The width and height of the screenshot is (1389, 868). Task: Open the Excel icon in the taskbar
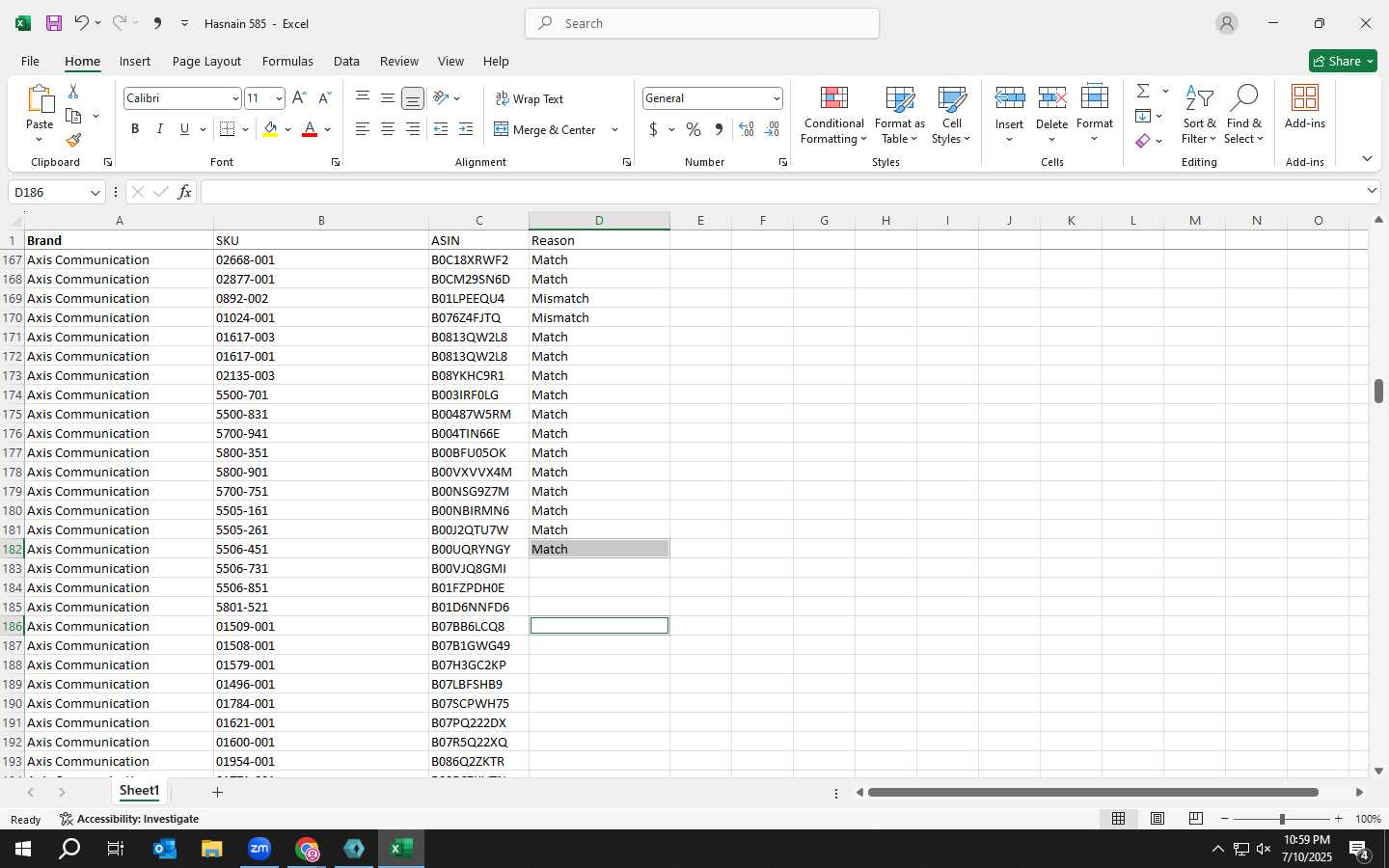coord(401,849)
